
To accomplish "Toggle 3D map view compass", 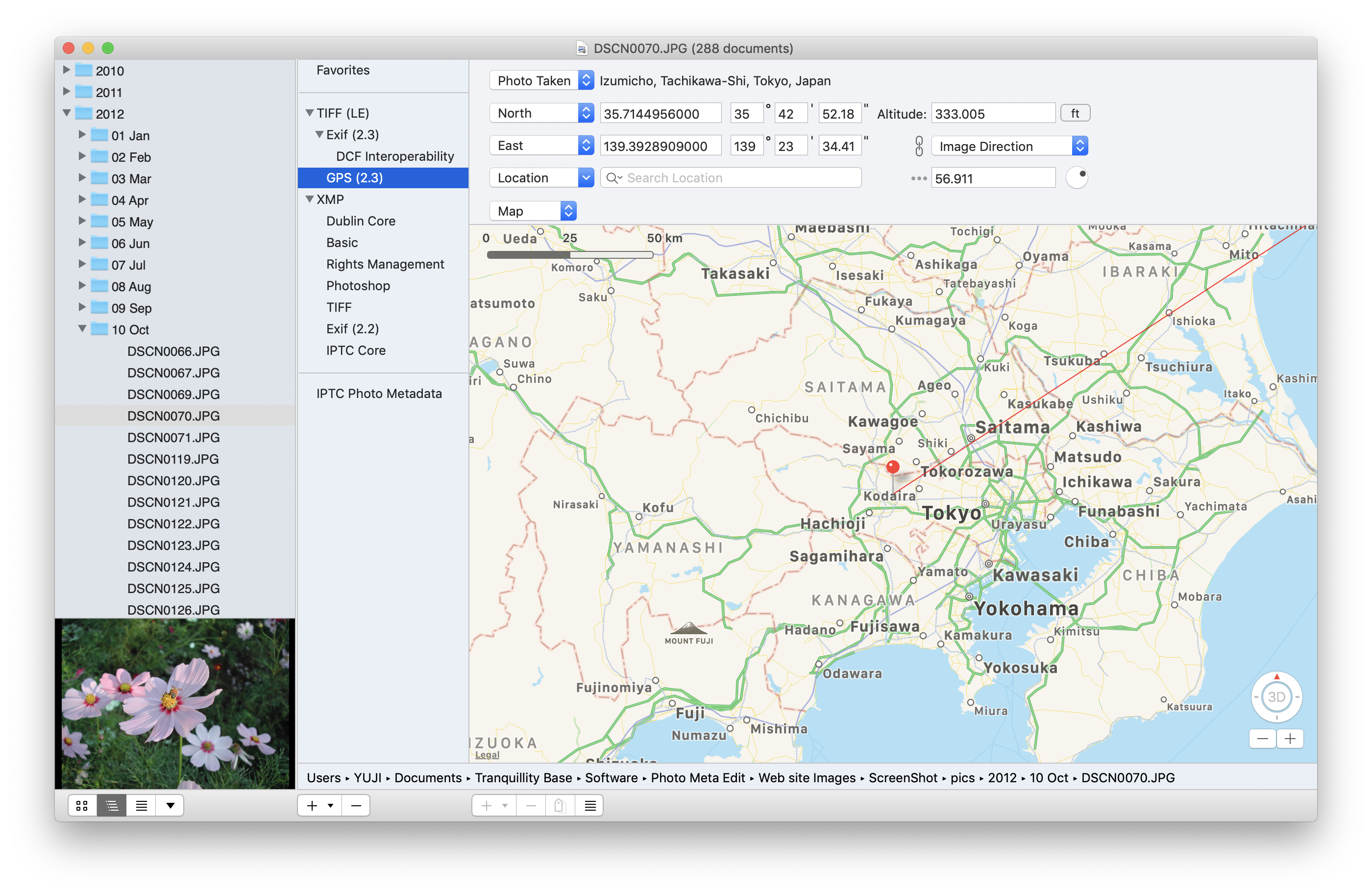I will [1276, 697].
